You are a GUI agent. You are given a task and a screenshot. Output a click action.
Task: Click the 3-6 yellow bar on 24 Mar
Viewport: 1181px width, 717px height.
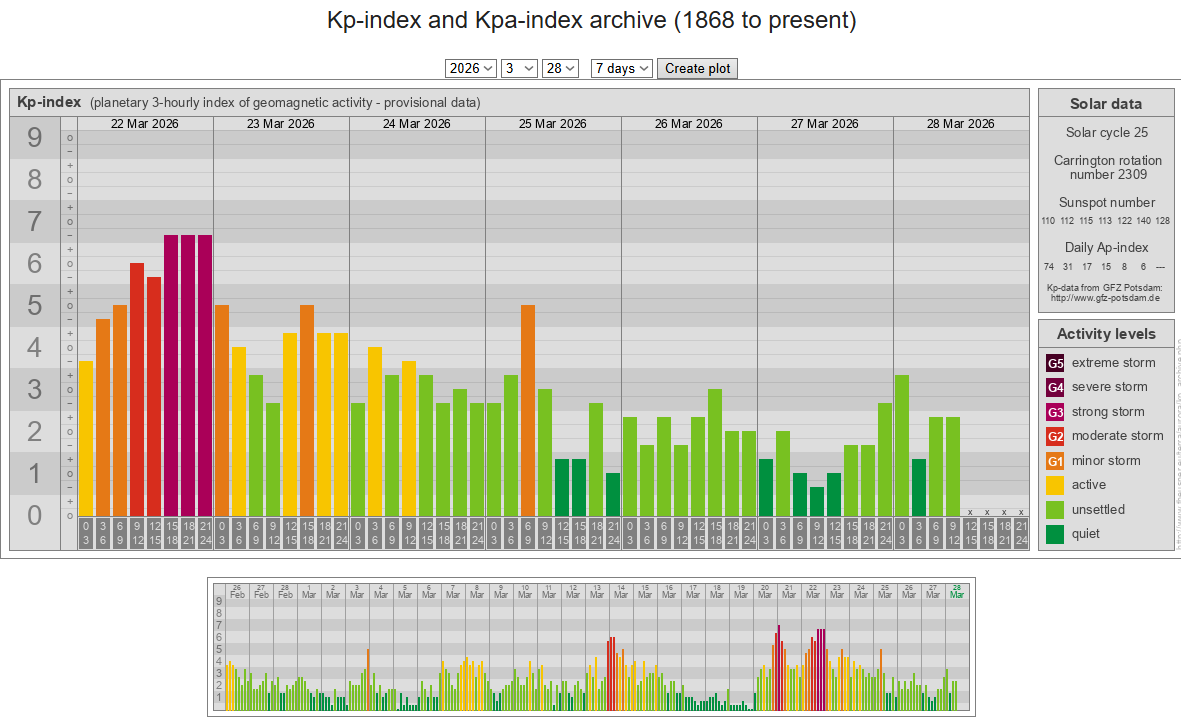[374, 432]
